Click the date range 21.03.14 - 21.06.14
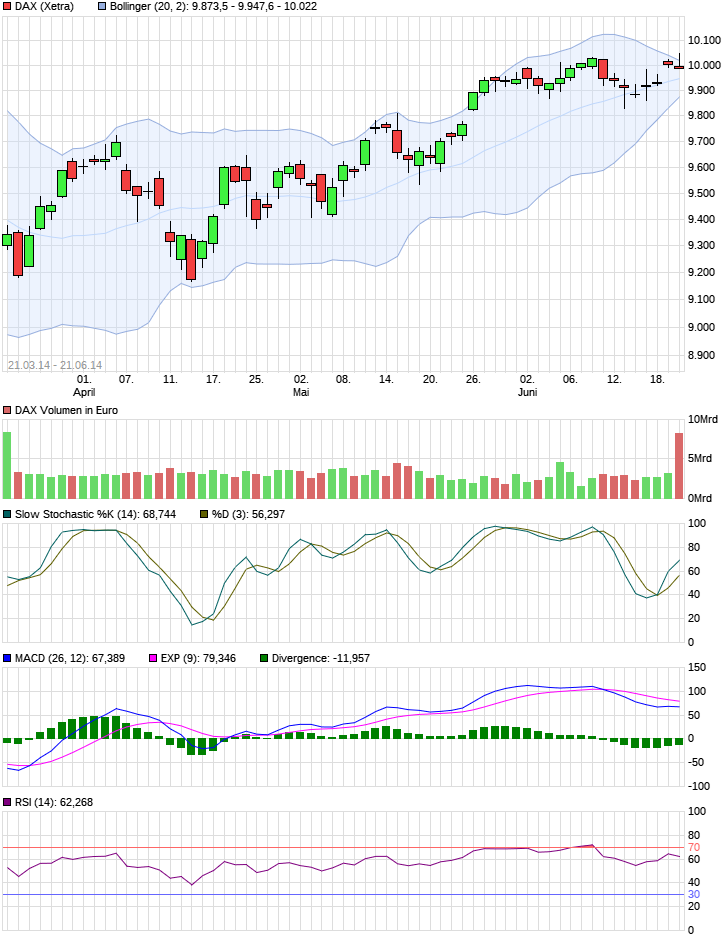Image resolution: width=726 pixels, height=940 pixels. click(55, 365)
